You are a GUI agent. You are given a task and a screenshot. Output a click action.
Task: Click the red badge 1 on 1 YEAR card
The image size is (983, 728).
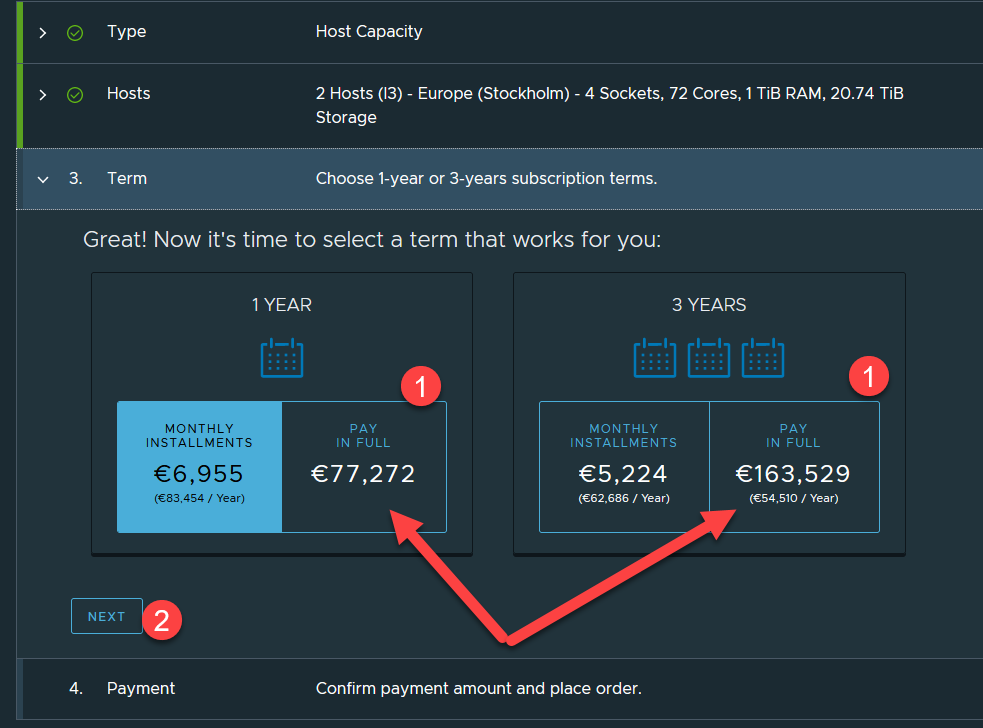click(x=421, y=387)
